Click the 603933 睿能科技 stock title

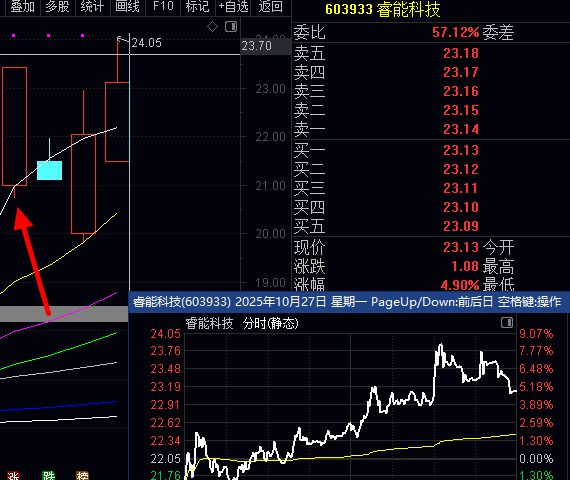(382, 9)
